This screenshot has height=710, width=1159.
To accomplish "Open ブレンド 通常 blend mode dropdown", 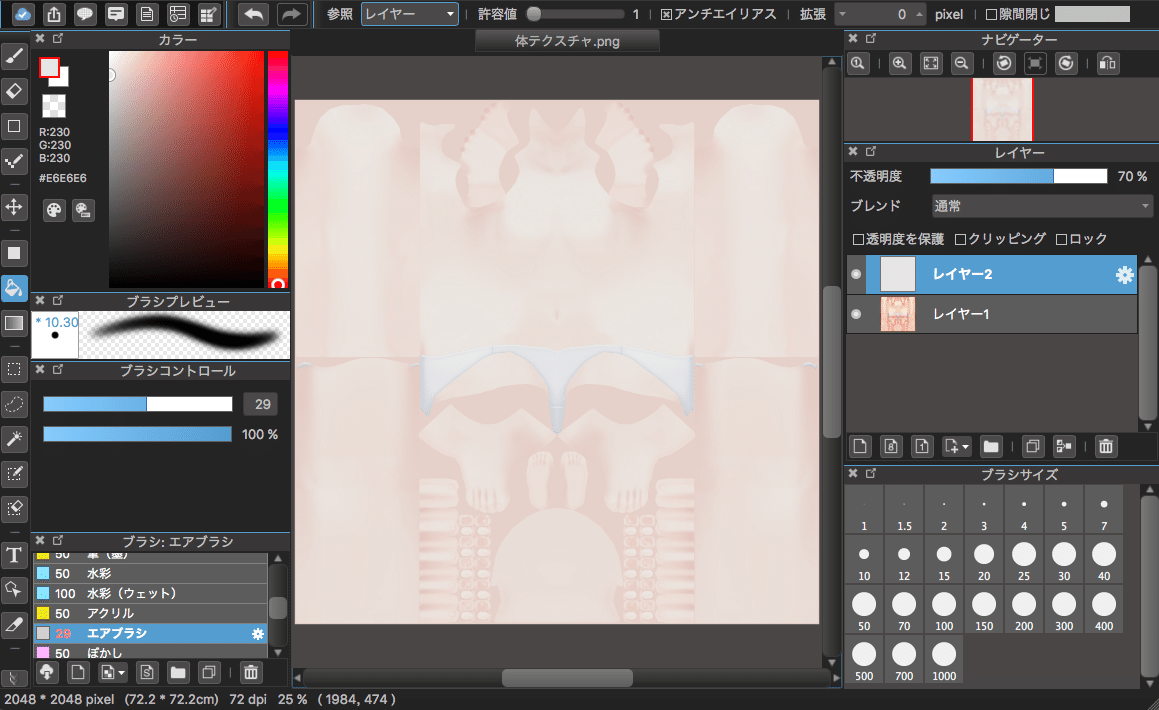I will click(x=1041, y=206).
